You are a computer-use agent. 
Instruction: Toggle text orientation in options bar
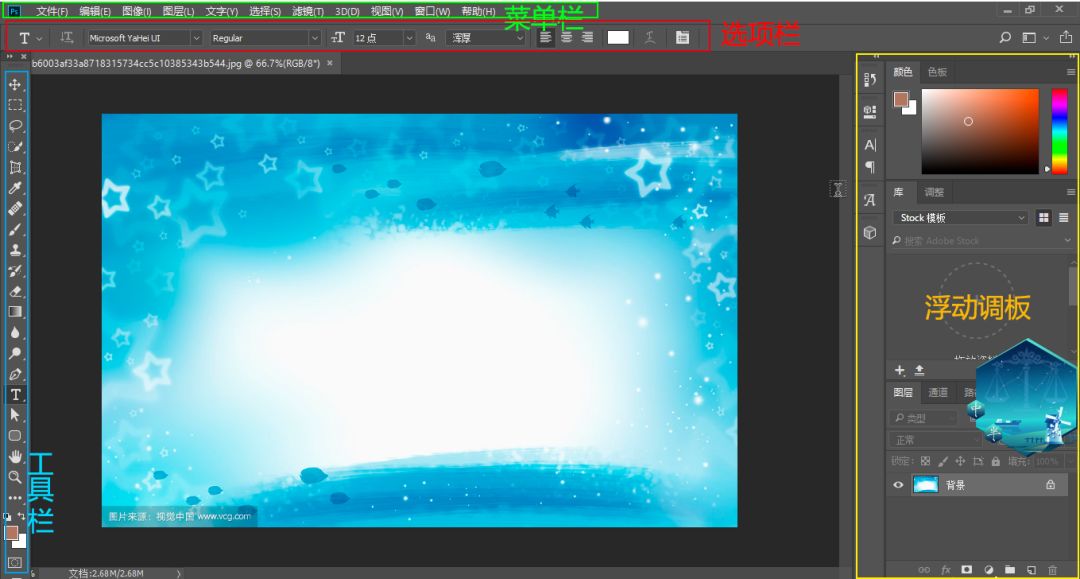[66, 38]
